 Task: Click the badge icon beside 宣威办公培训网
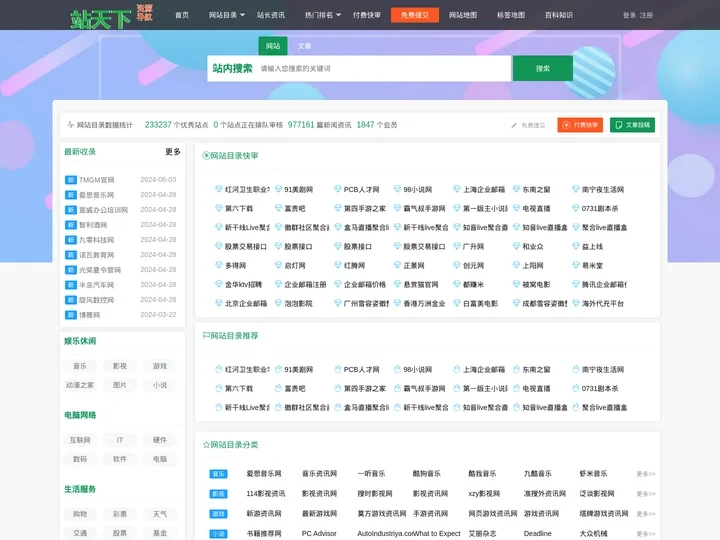click(x=71, y=210)
